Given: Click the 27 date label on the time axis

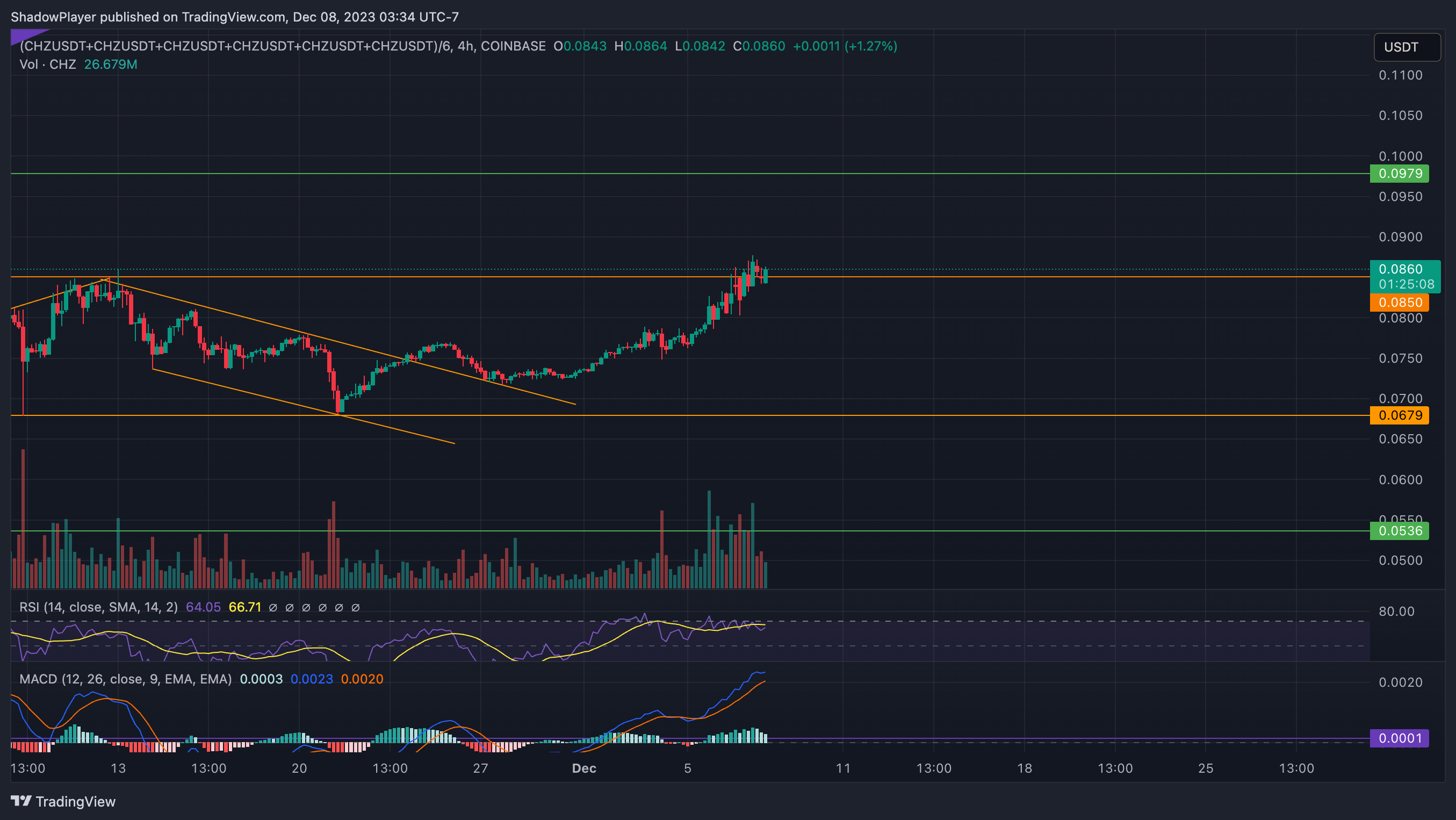Looking at the screenshot, I should click(480, 768).
